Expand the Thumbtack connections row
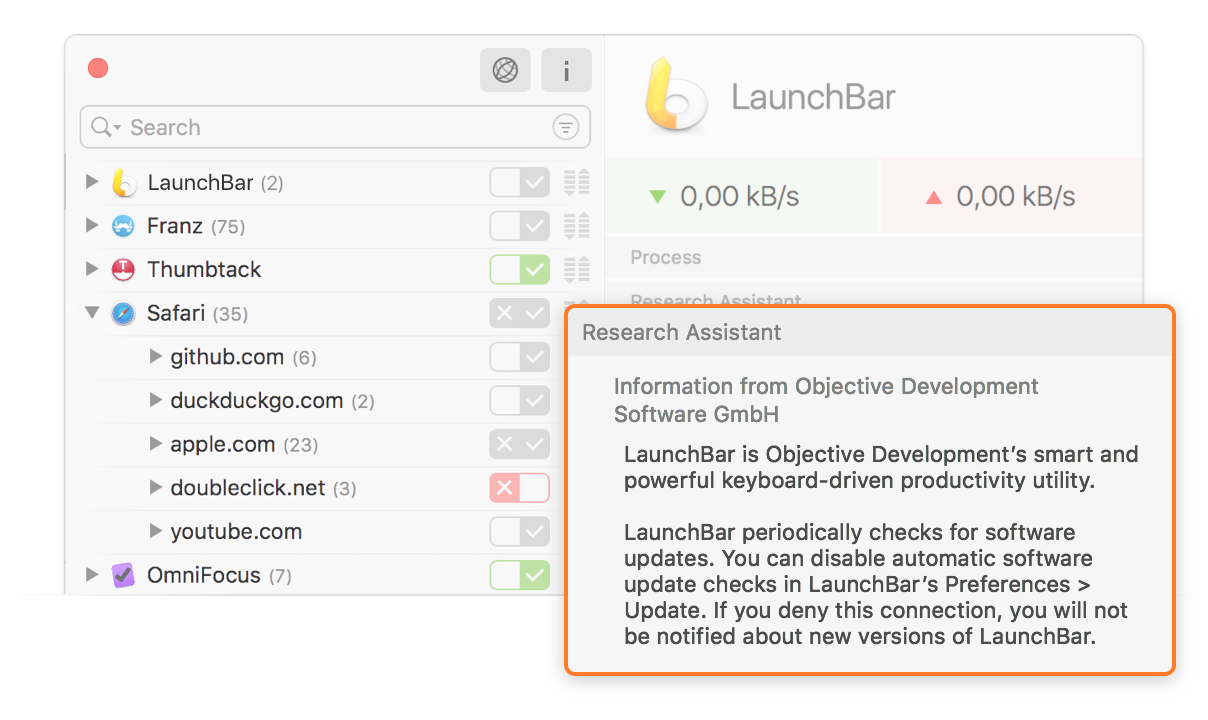 click(92, 269)
